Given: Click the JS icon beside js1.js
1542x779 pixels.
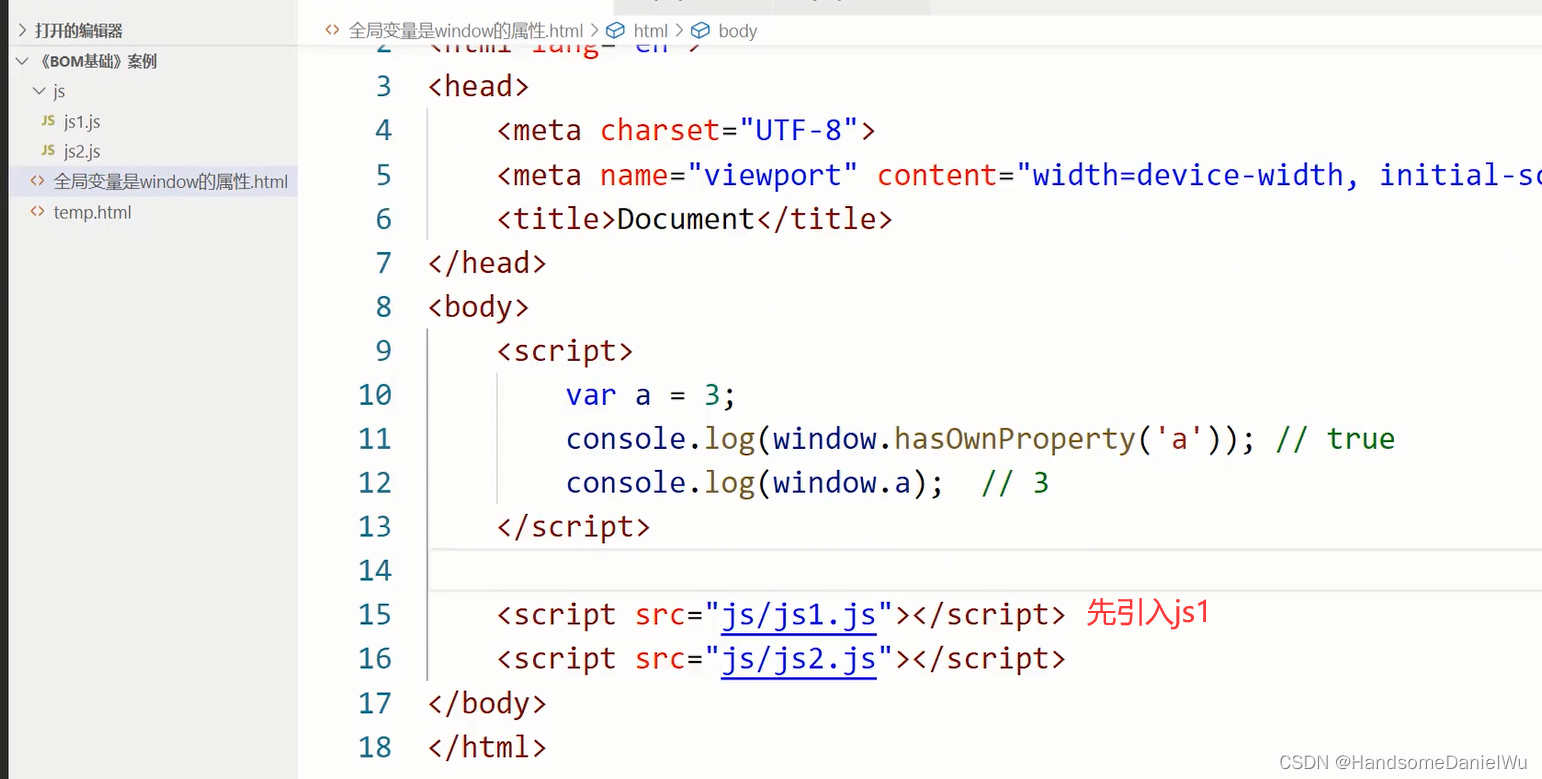Looking at the screenshot, I should pos(47,121).
